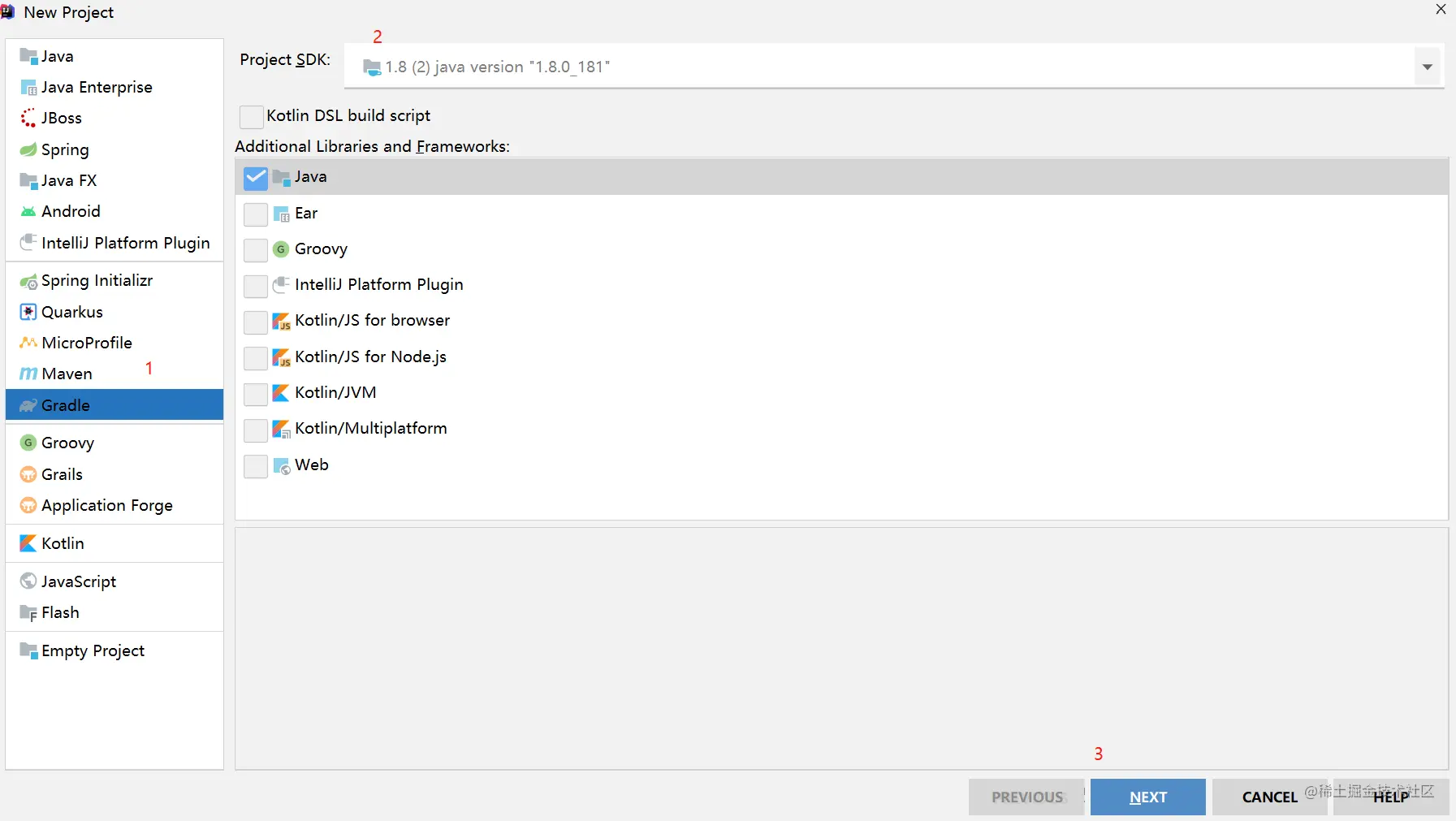Enable Kotlin DSL build script checkbox
The height and width of the screenshot is (821, 1456).
click(x=252, y=116)
